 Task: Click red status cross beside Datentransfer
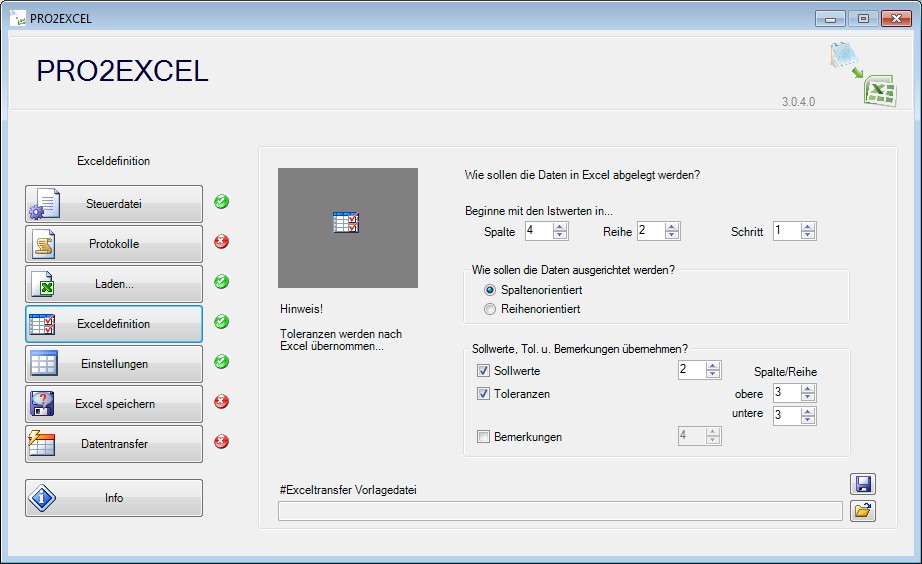tap(222, 442)
